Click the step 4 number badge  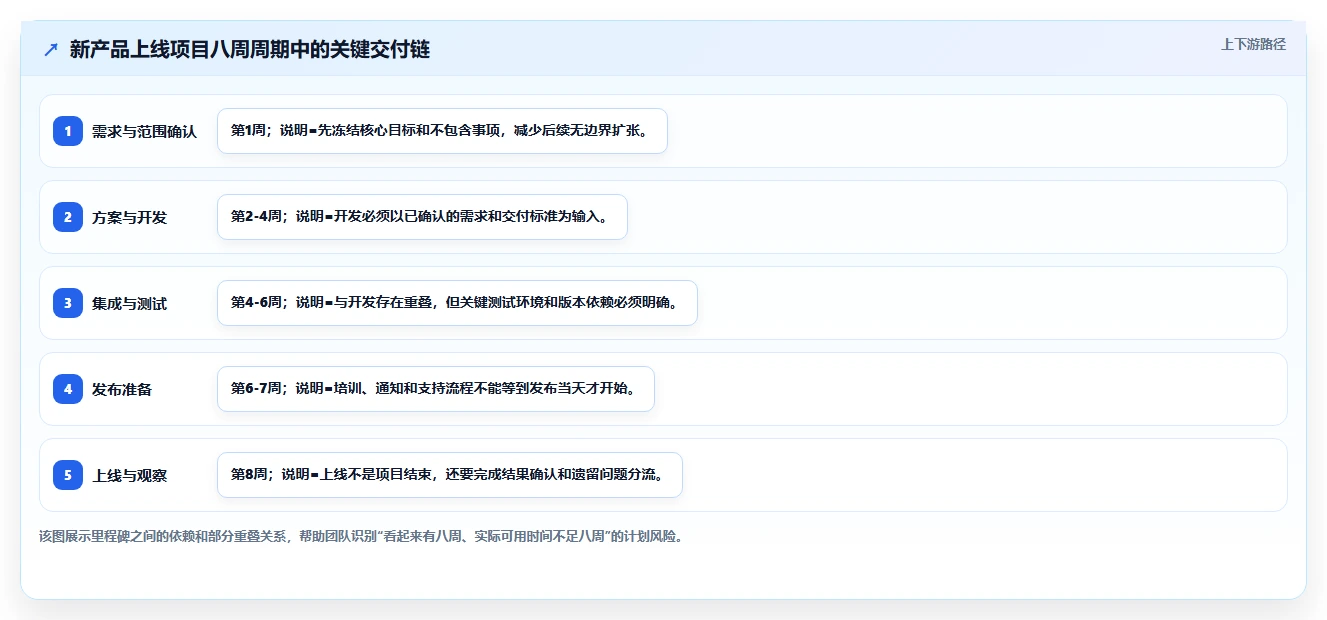(68, 389)
